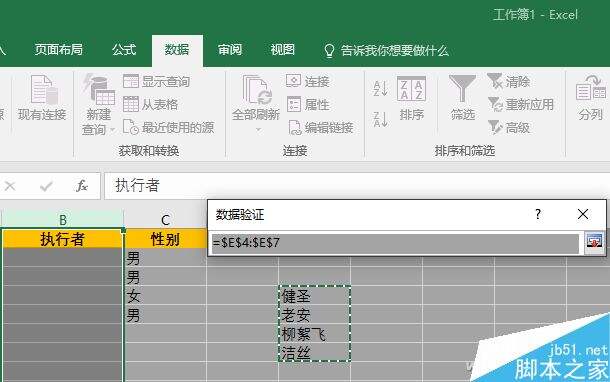Open the 审阅 tab
The image size is (610, 382).
click(230, 50)
